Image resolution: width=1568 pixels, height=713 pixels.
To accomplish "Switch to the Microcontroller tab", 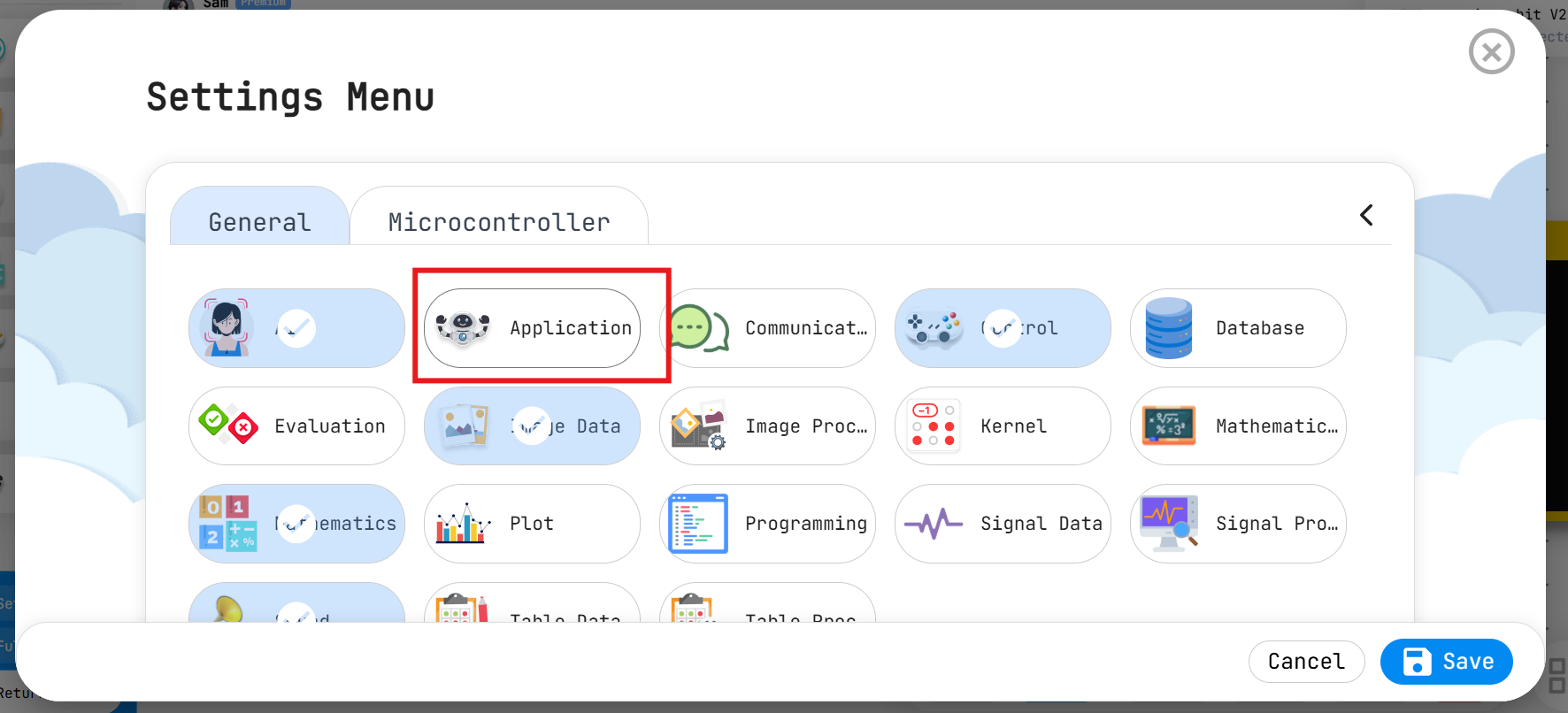I will pyautogui.click(x=499, y=221).
